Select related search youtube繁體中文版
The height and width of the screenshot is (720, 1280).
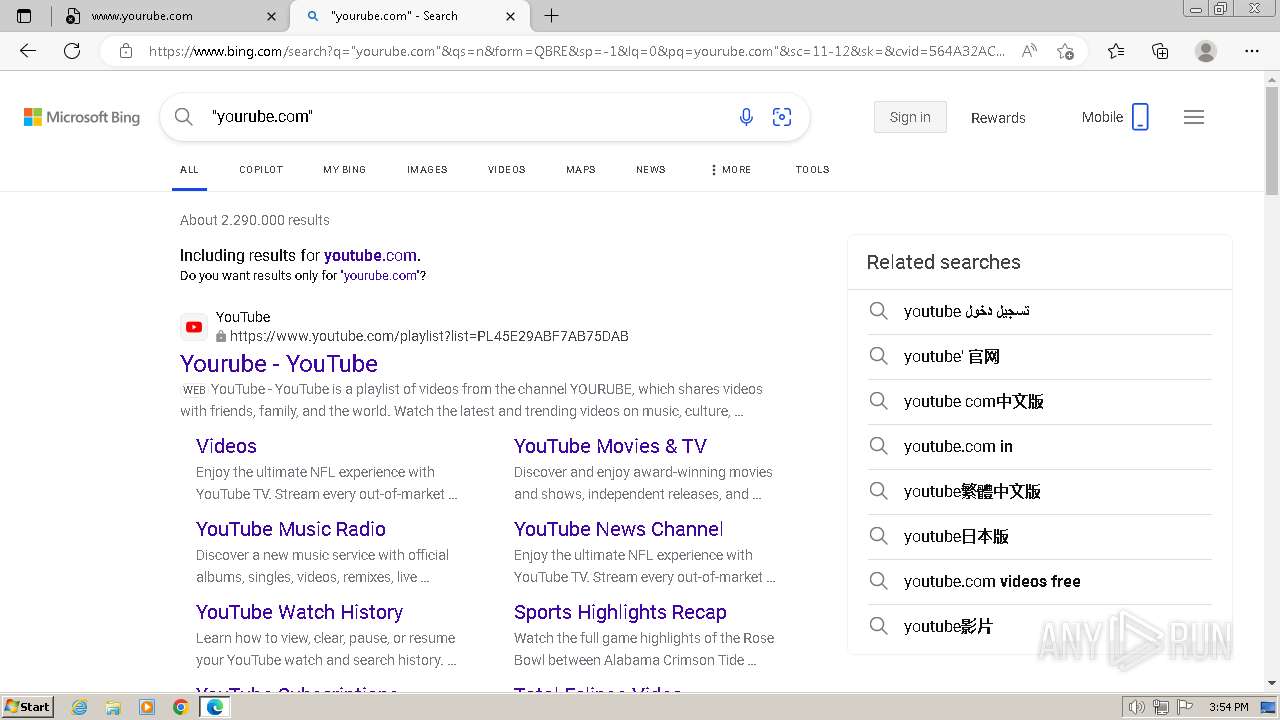[1039, 492]
